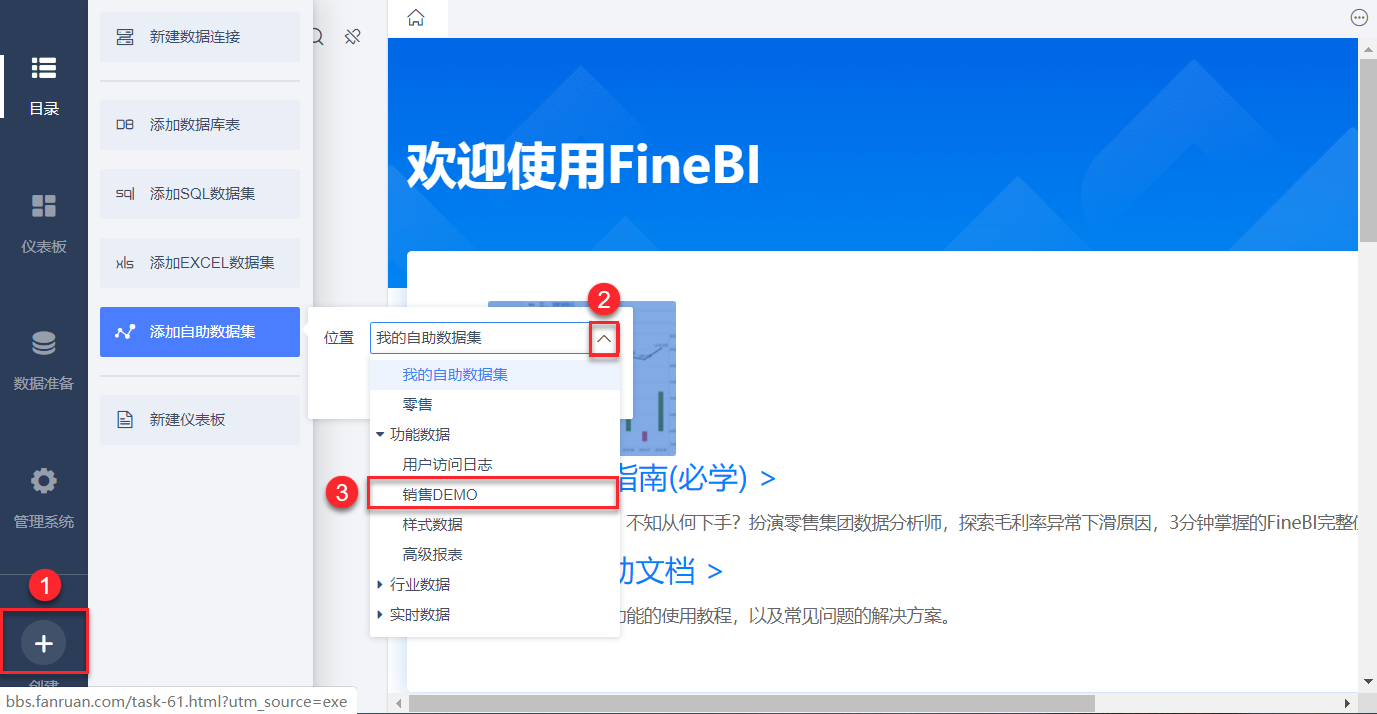
Task: Click the 欢迎使用FineBI banner heading
Action: tap(583, 166)
